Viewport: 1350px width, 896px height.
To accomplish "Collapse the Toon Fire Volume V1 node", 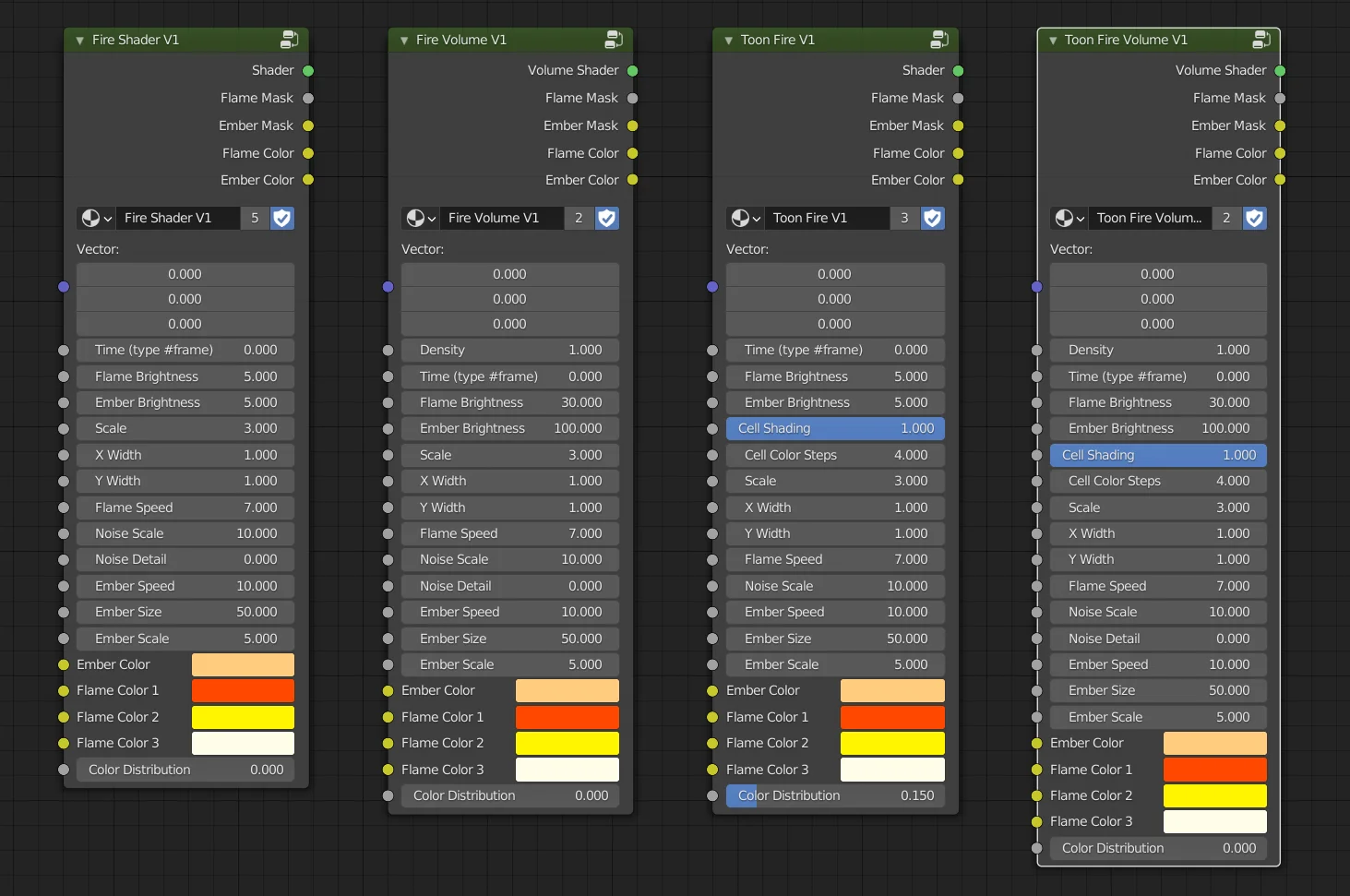I will (1053, 41).
